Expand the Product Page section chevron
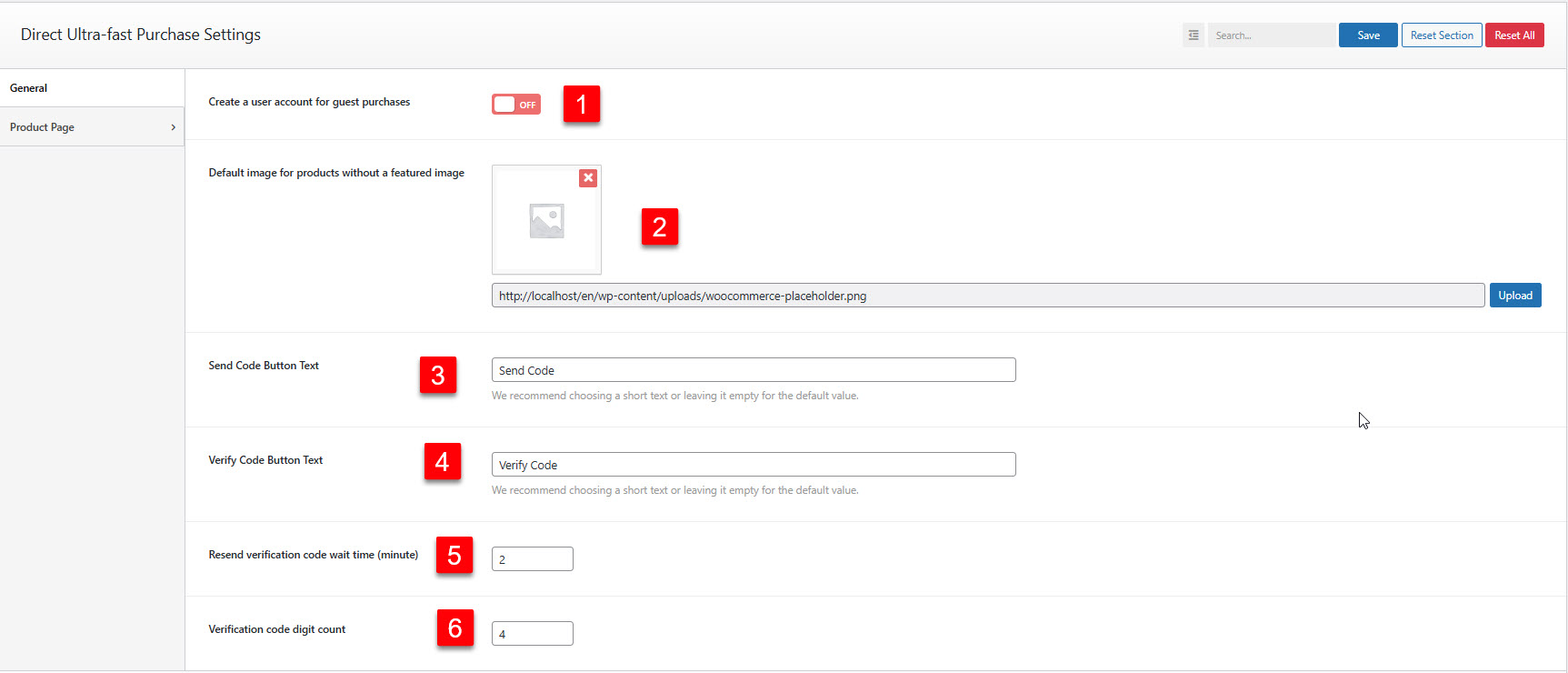The height and width of the screenshot is (673, 1568). [x=173, y=127]
